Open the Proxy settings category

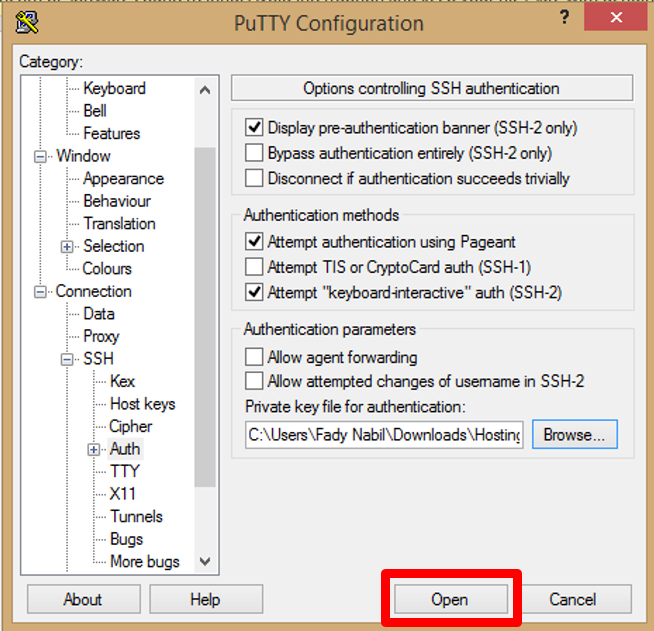pyautogui.click(x=101, y=336)
